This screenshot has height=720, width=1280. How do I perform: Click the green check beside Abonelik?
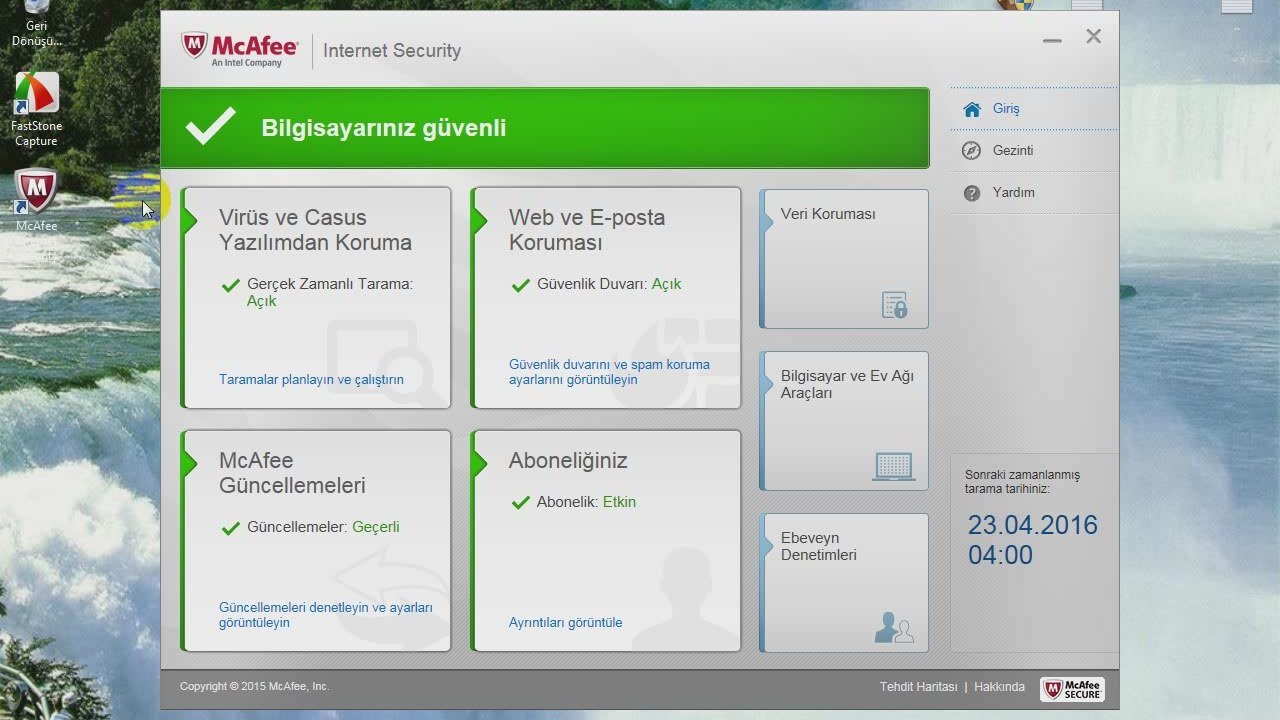point(520,503)
